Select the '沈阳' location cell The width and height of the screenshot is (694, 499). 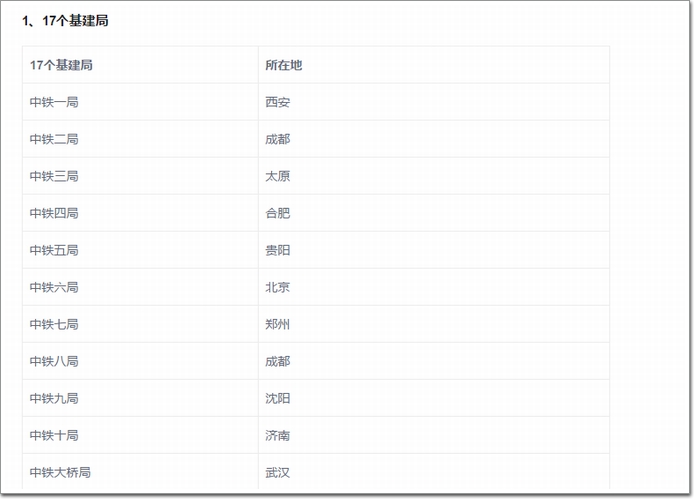[x=434, y=398]
